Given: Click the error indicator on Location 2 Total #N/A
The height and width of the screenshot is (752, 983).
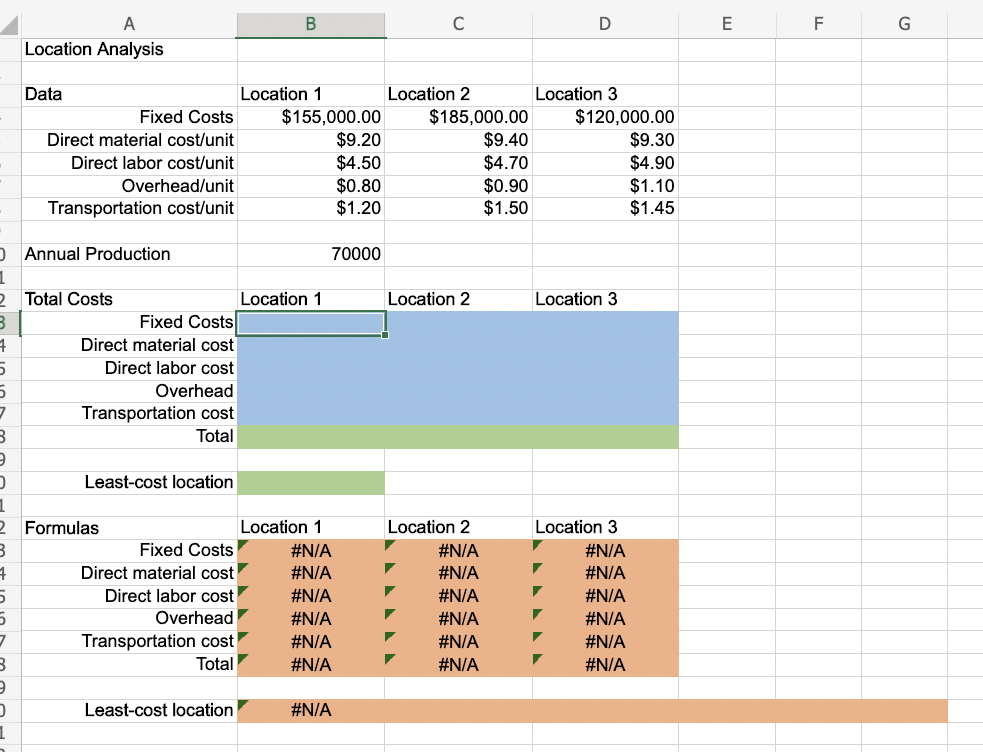Looking at the screenshot, I should (x=388, y=657).
